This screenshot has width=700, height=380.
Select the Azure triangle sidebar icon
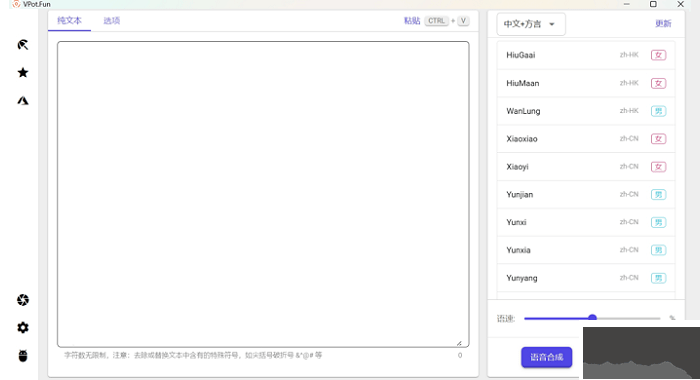(23, 100)
